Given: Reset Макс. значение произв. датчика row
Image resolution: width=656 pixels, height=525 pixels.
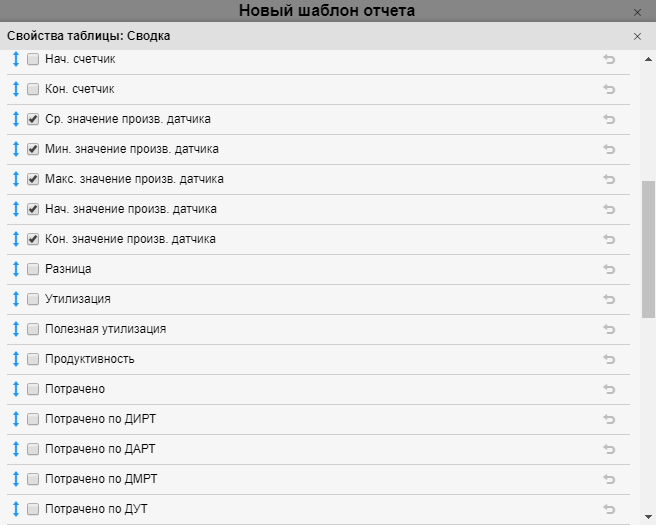Looking at the screenshot, I should (x=609, y=180).
